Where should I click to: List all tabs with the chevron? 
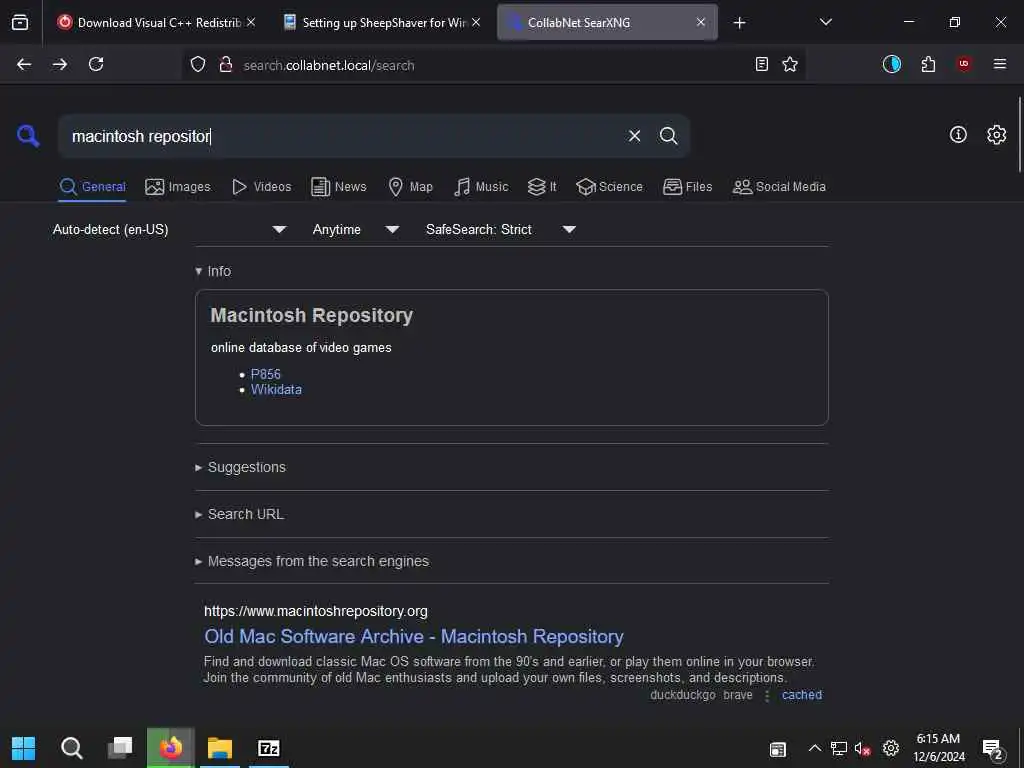[x=825, y=22]
